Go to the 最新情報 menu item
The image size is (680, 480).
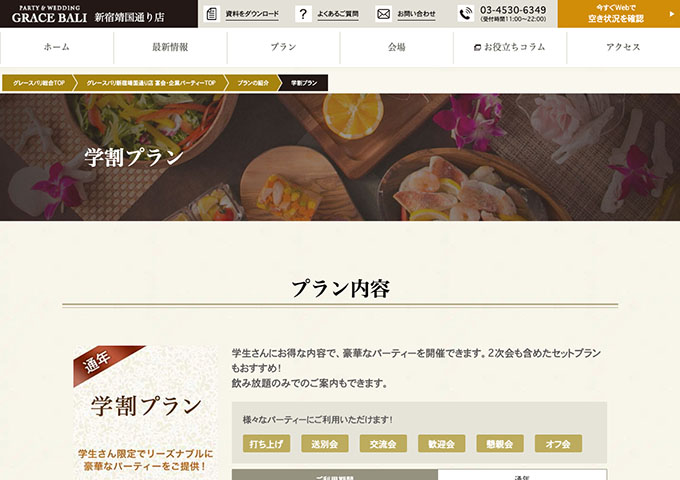pos(170,47)
